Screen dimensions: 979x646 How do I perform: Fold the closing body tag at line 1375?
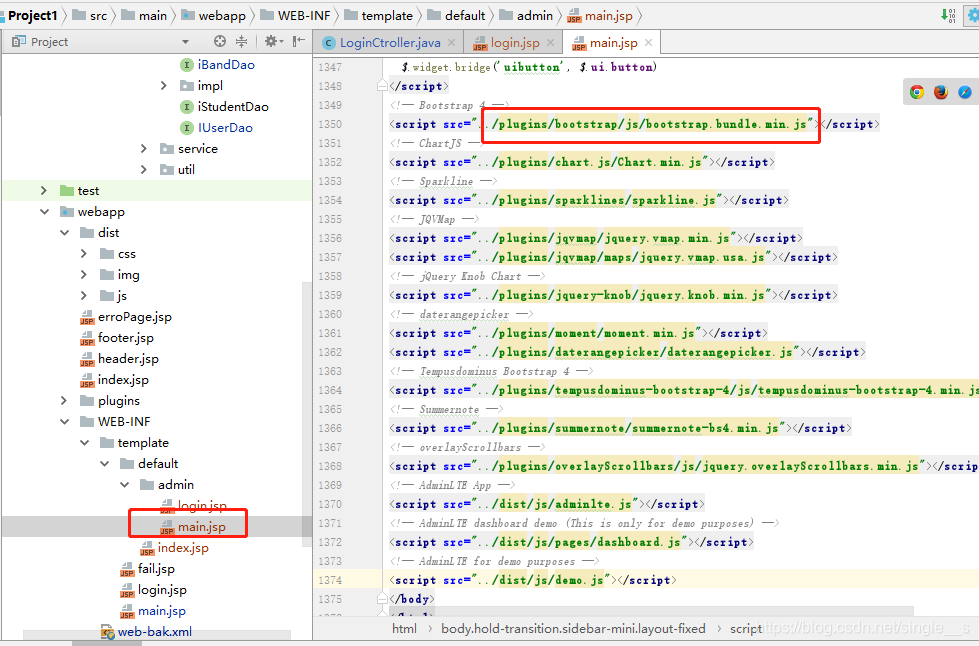[x=382, y=599]
